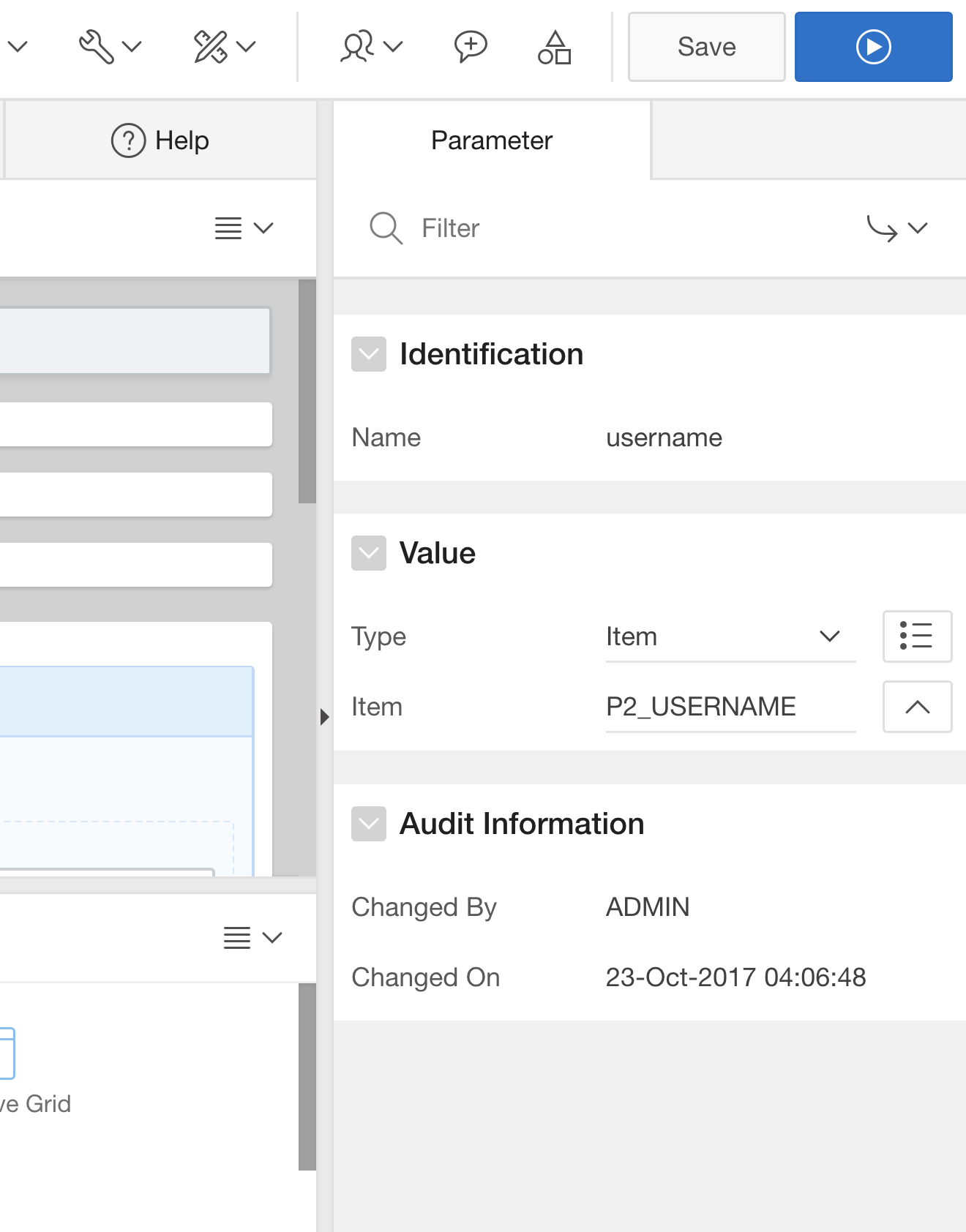Open the layout panel hamburger menu
The image size is (966, 1232).
(244, 228)
